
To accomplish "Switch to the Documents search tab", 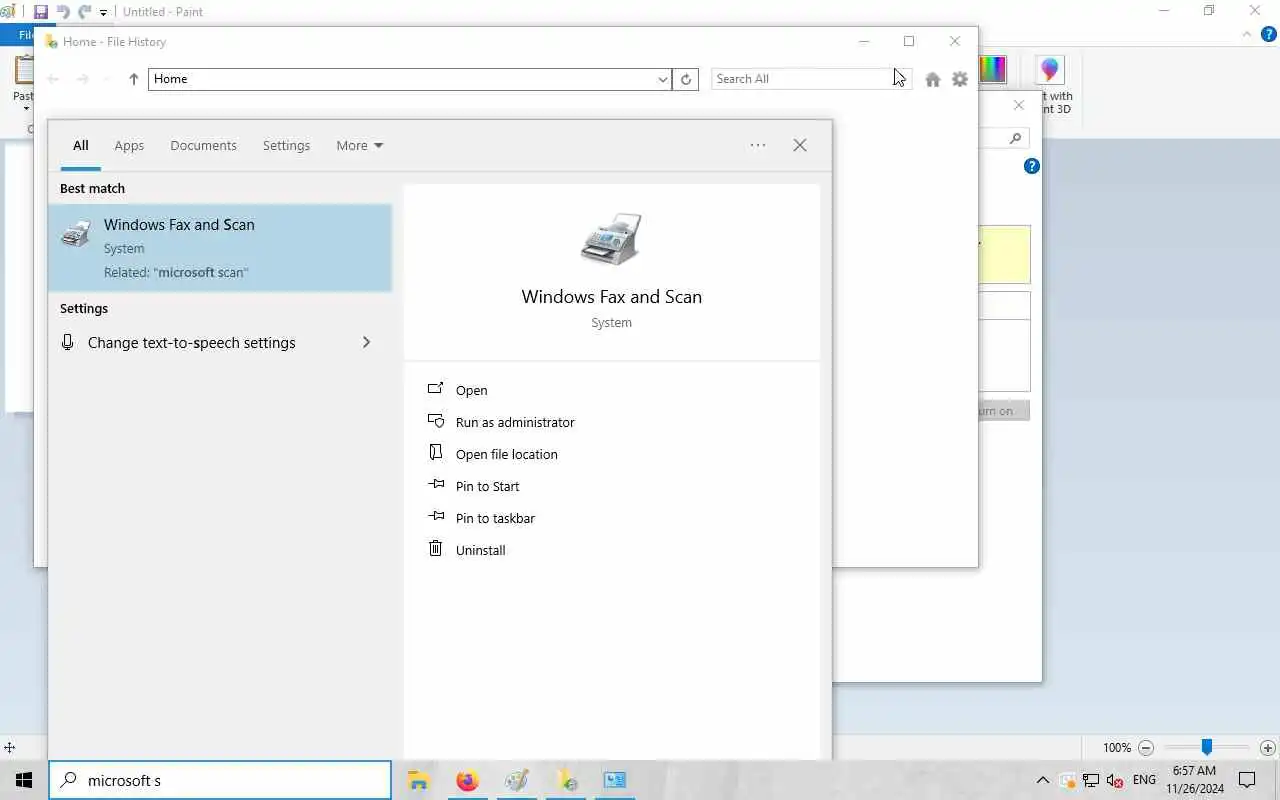I will pyautogui.click(x=203, y=146).
